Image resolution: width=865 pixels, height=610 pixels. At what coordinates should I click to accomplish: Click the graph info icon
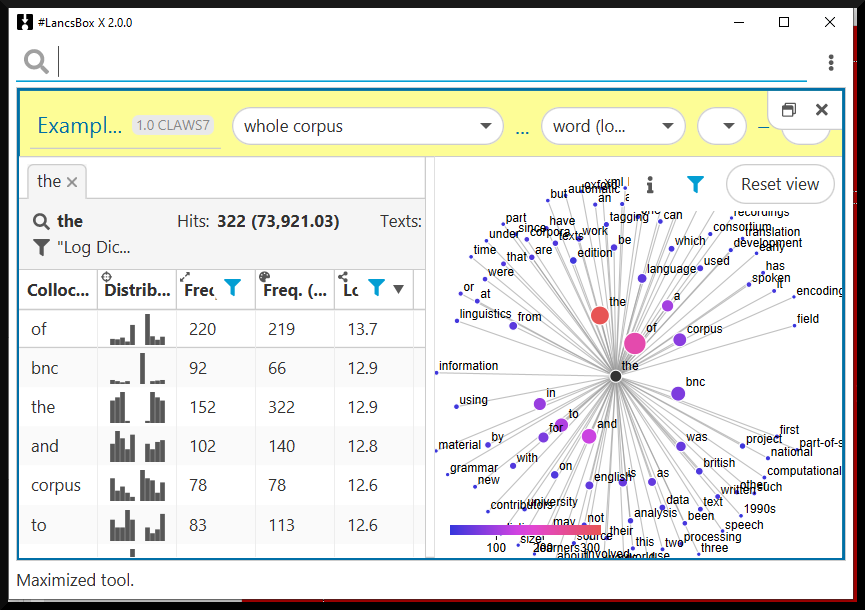coord(650,184)
